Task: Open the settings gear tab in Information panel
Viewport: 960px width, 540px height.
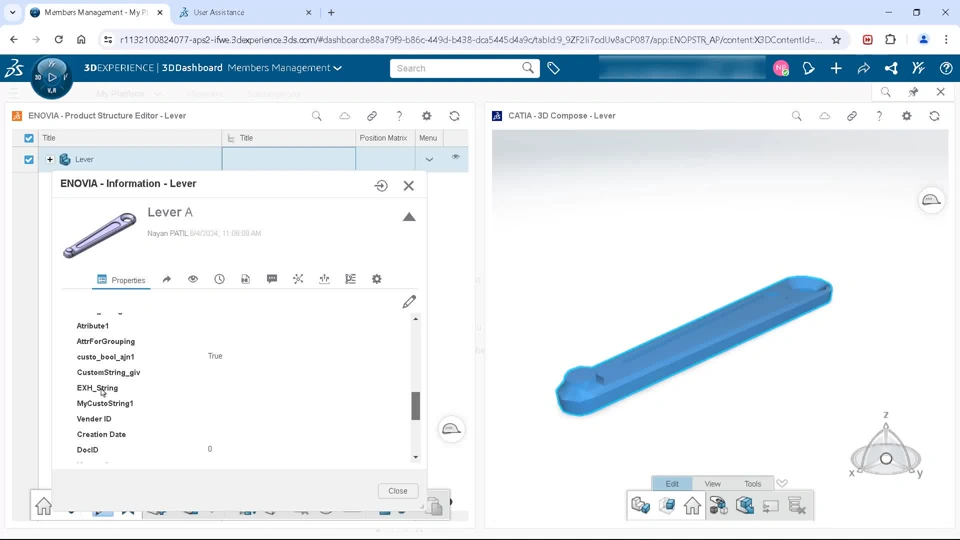Action: (x=377, y=279)
